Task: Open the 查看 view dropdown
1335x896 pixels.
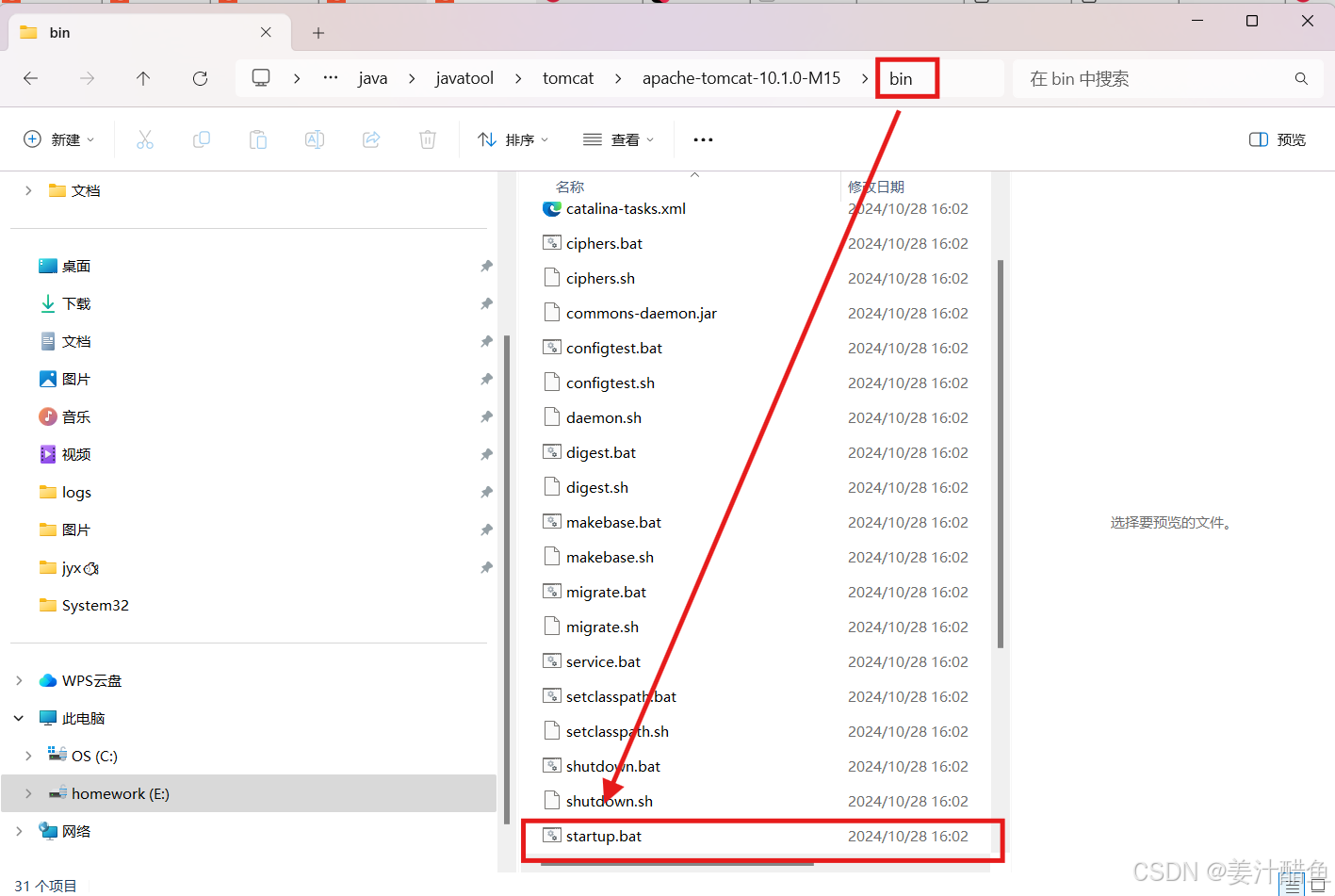Action: tap(618, 139)
